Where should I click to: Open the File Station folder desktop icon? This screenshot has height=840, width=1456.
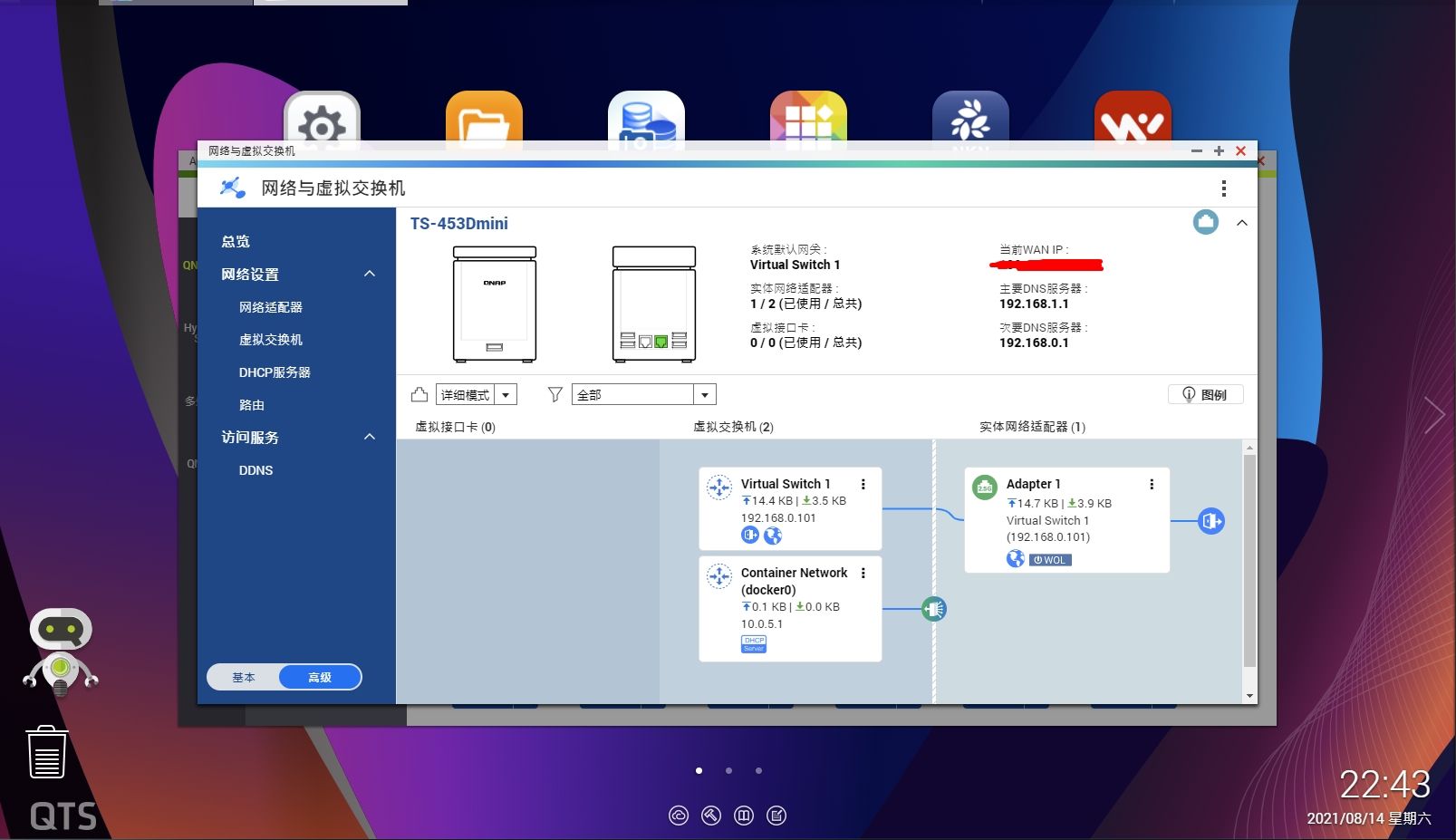[x=484, y=122]
